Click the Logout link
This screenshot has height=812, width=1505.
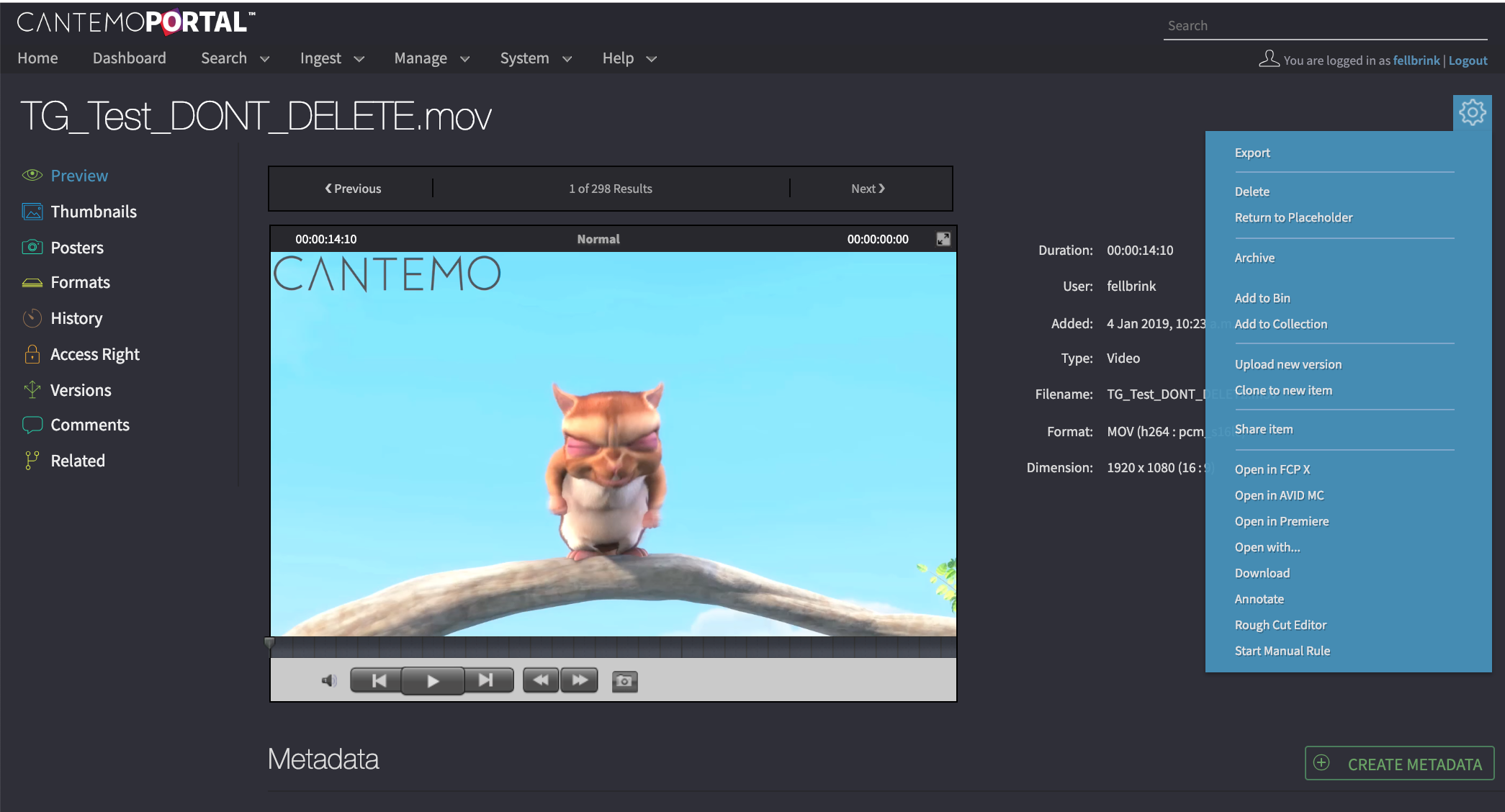pyautogui.click(x=1468, y=60)
